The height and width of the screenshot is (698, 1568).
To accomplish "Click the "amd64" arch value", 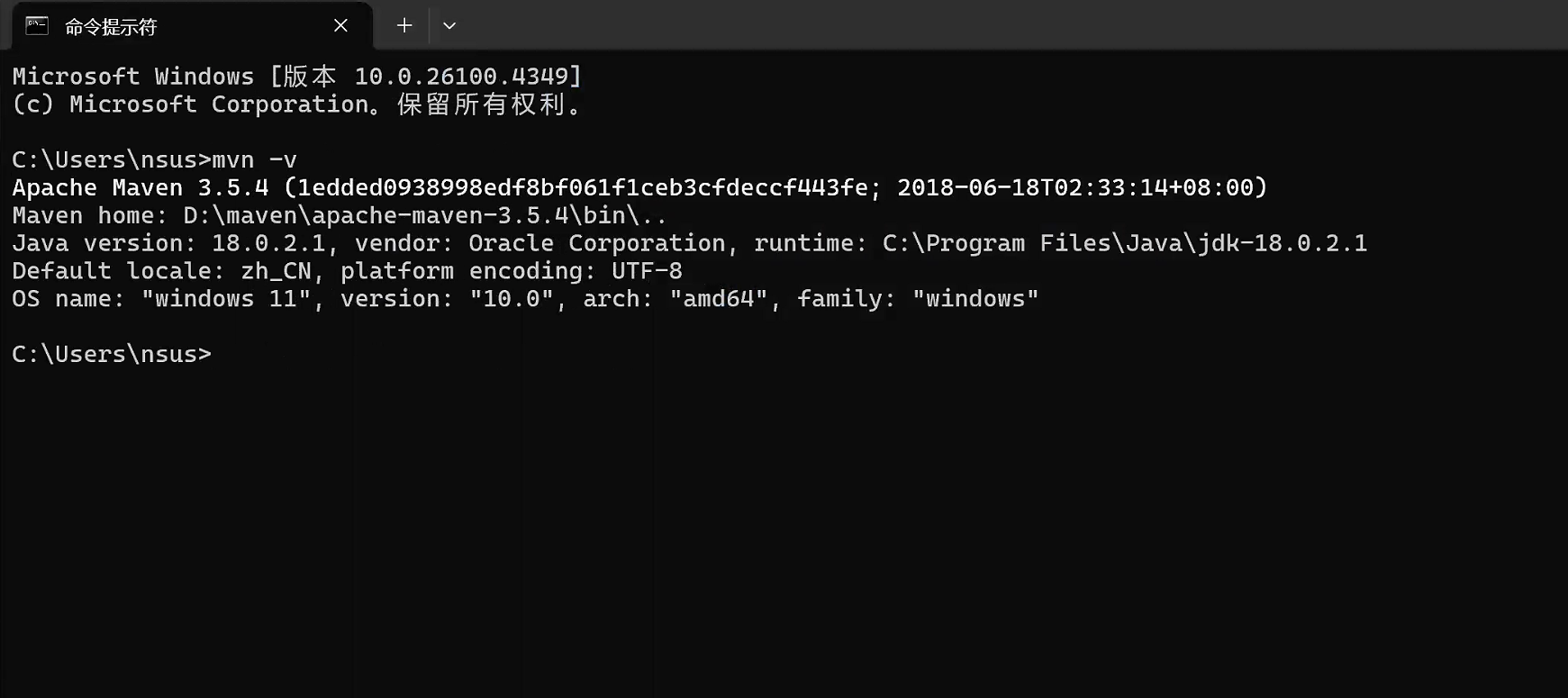I will (719, 299).
